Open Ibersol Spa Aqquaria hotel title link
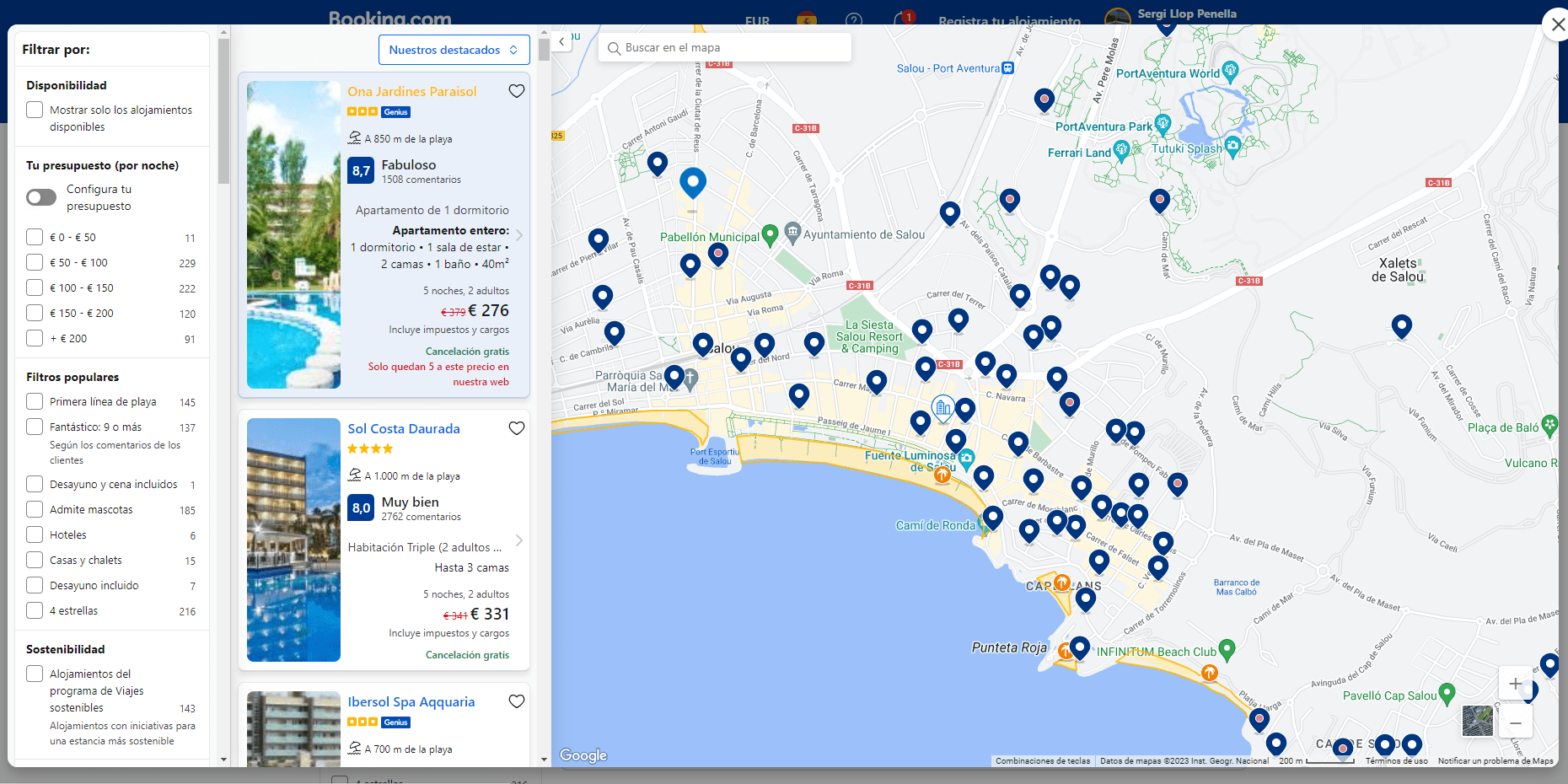 (411, 701)
